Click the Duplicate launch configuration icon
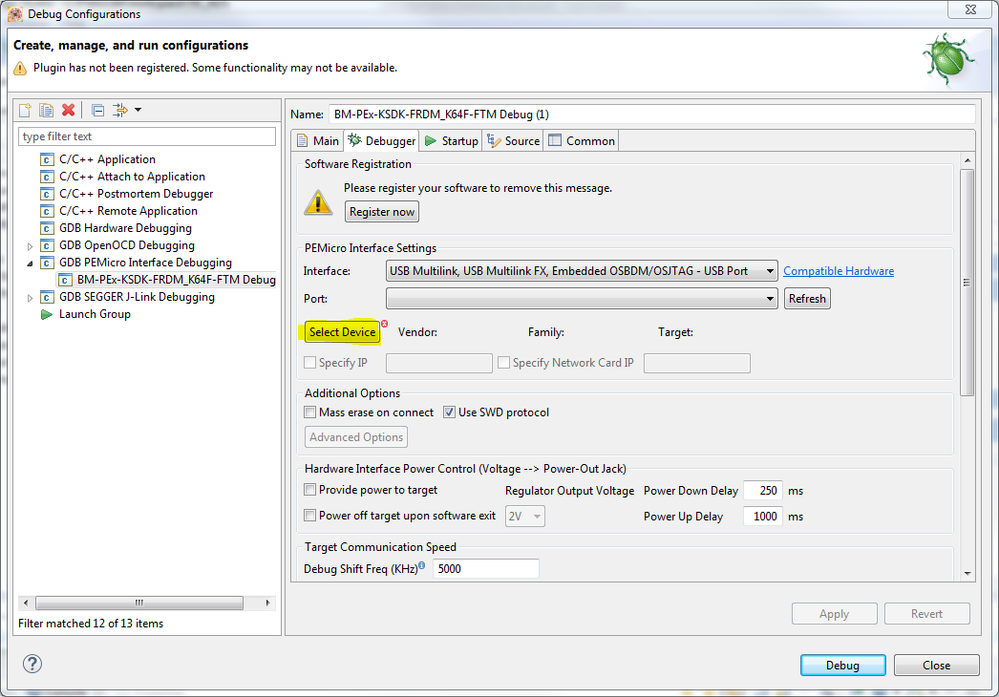 (x=47, y=110)
